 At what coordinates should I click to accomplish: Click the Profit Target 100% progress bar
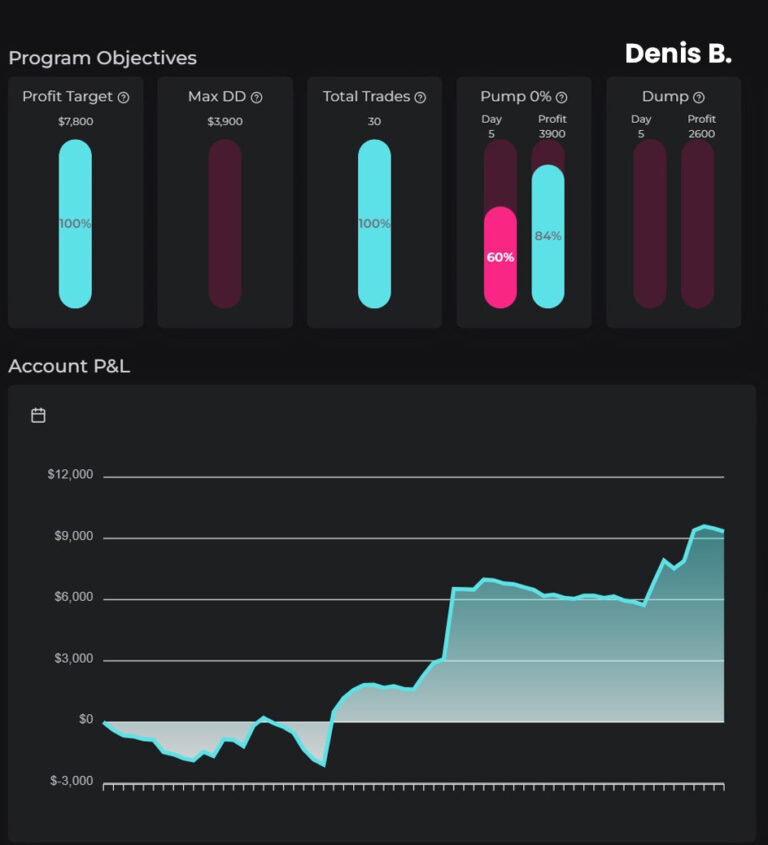75,224
